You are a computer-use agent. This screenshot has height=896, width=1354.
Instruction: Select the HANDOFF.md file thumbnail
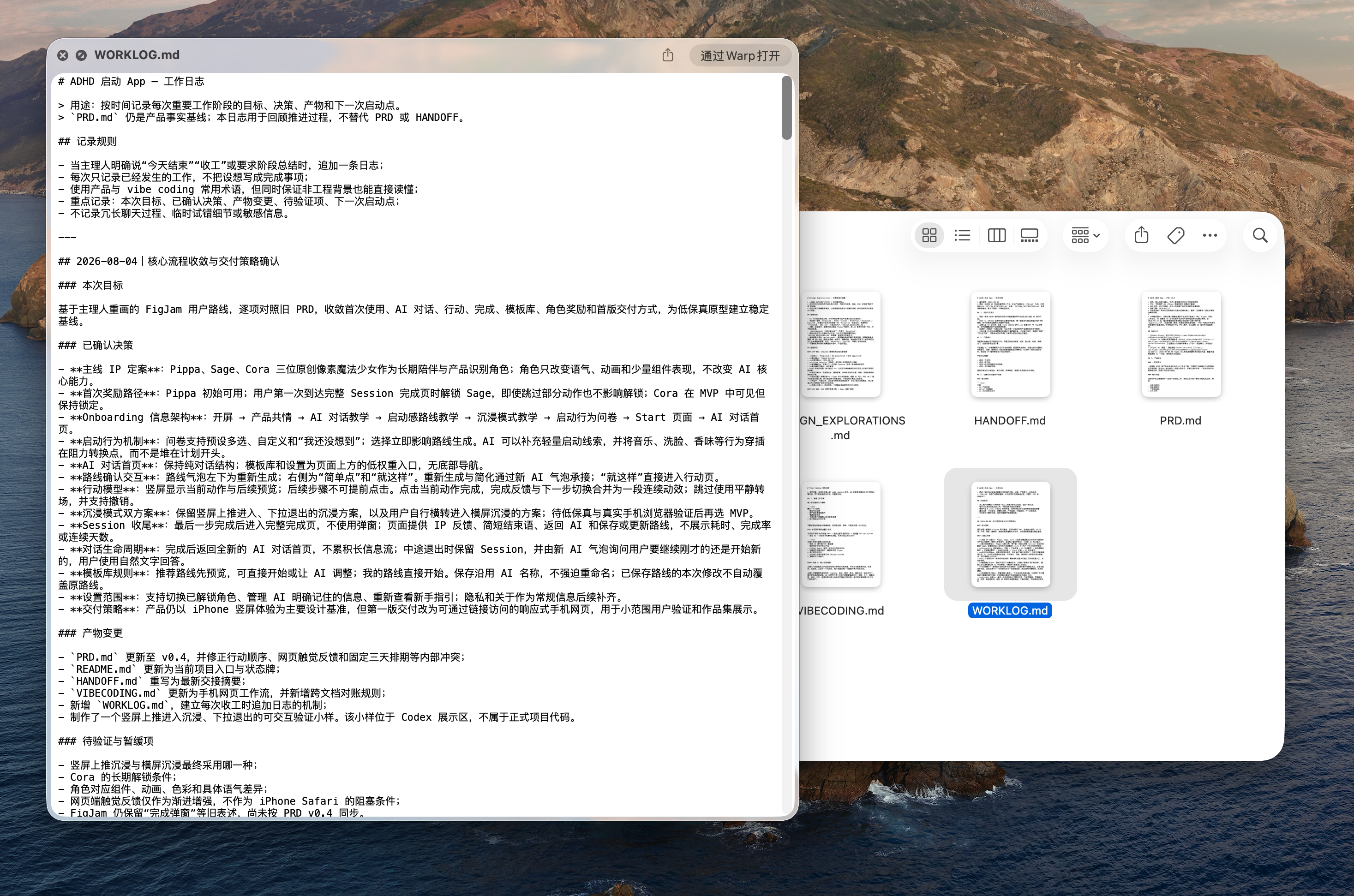[1011, 344]
